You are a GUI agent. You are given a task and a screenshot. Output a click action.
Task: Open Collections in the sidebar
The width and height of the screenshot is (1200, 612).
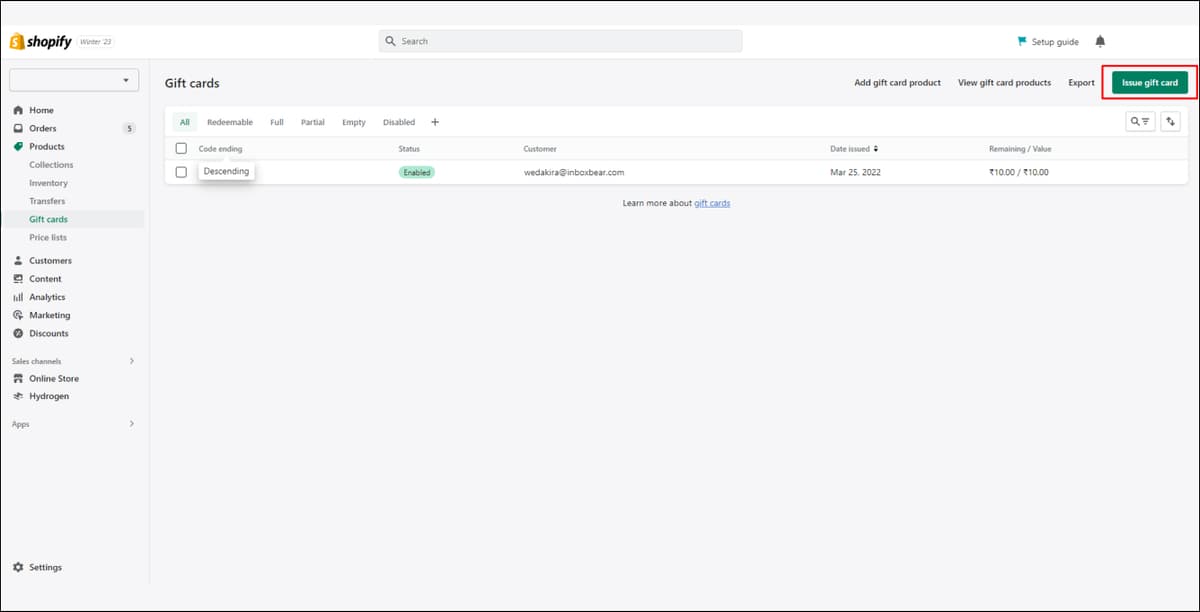click(x=51, y=165)
